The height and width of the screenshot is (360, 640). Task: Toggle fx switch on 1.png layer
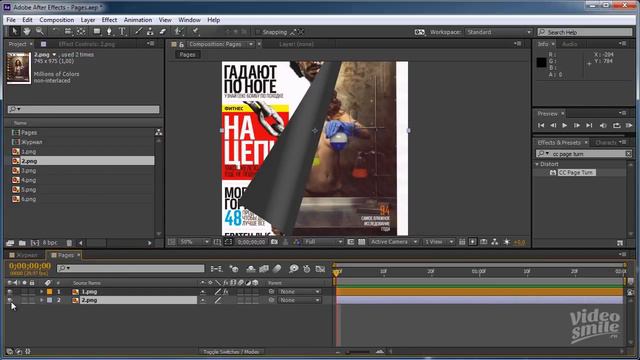(x=226, y=292)
